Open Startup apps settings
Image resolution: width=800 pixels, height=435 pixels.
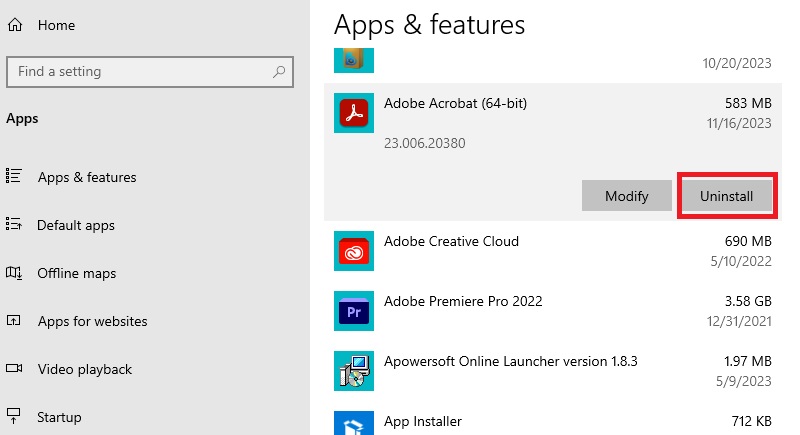point(59,417)
